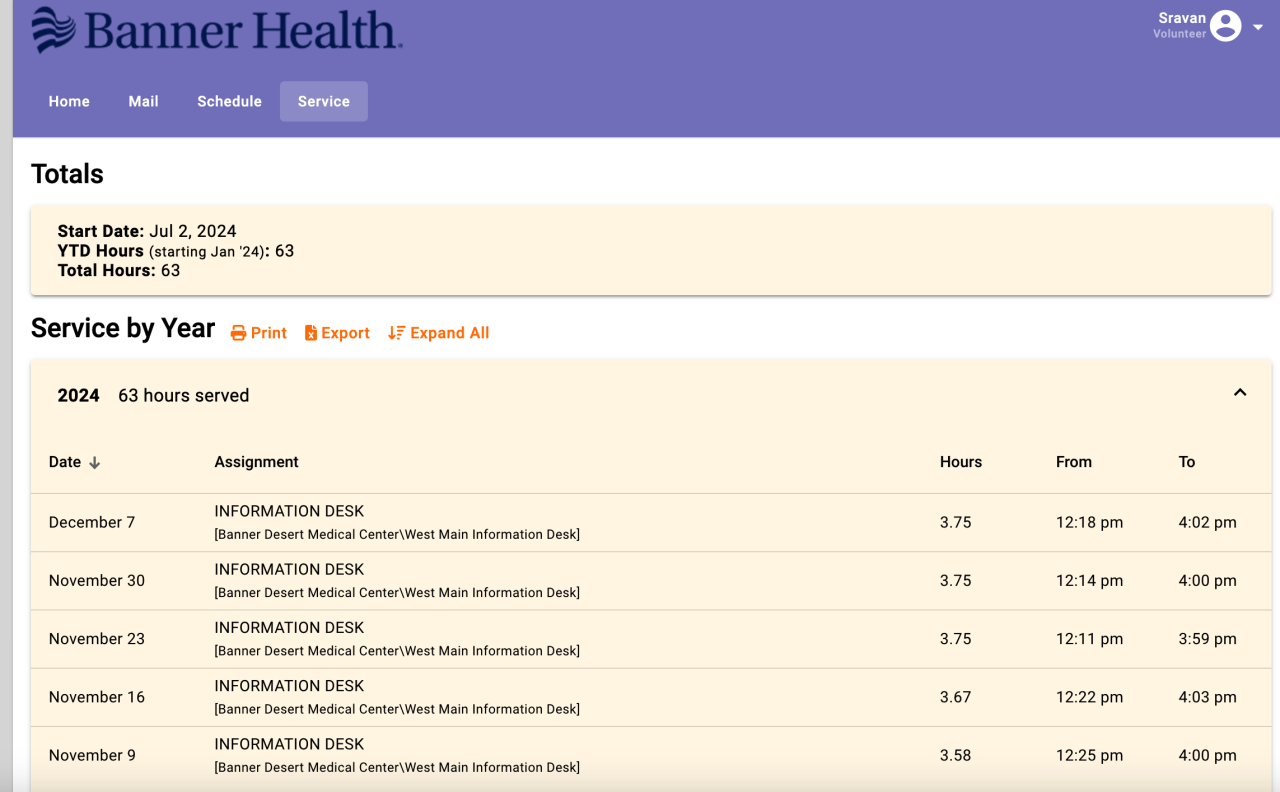Click the Assignment column header
The image size is (1280, 792).
coord(256,462)
